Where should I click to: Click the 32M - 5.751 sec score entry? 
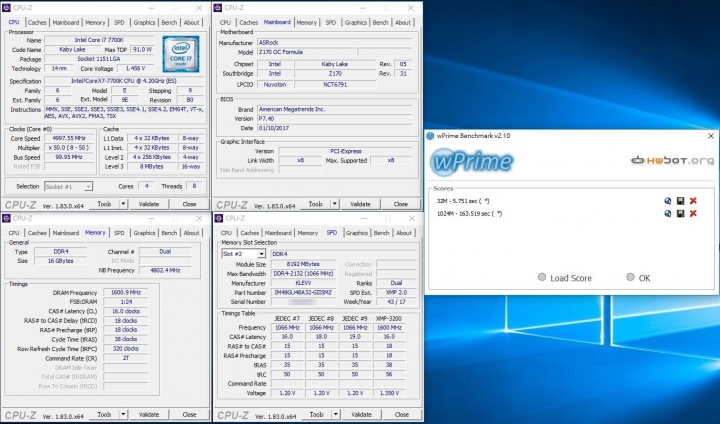[463, 201]
